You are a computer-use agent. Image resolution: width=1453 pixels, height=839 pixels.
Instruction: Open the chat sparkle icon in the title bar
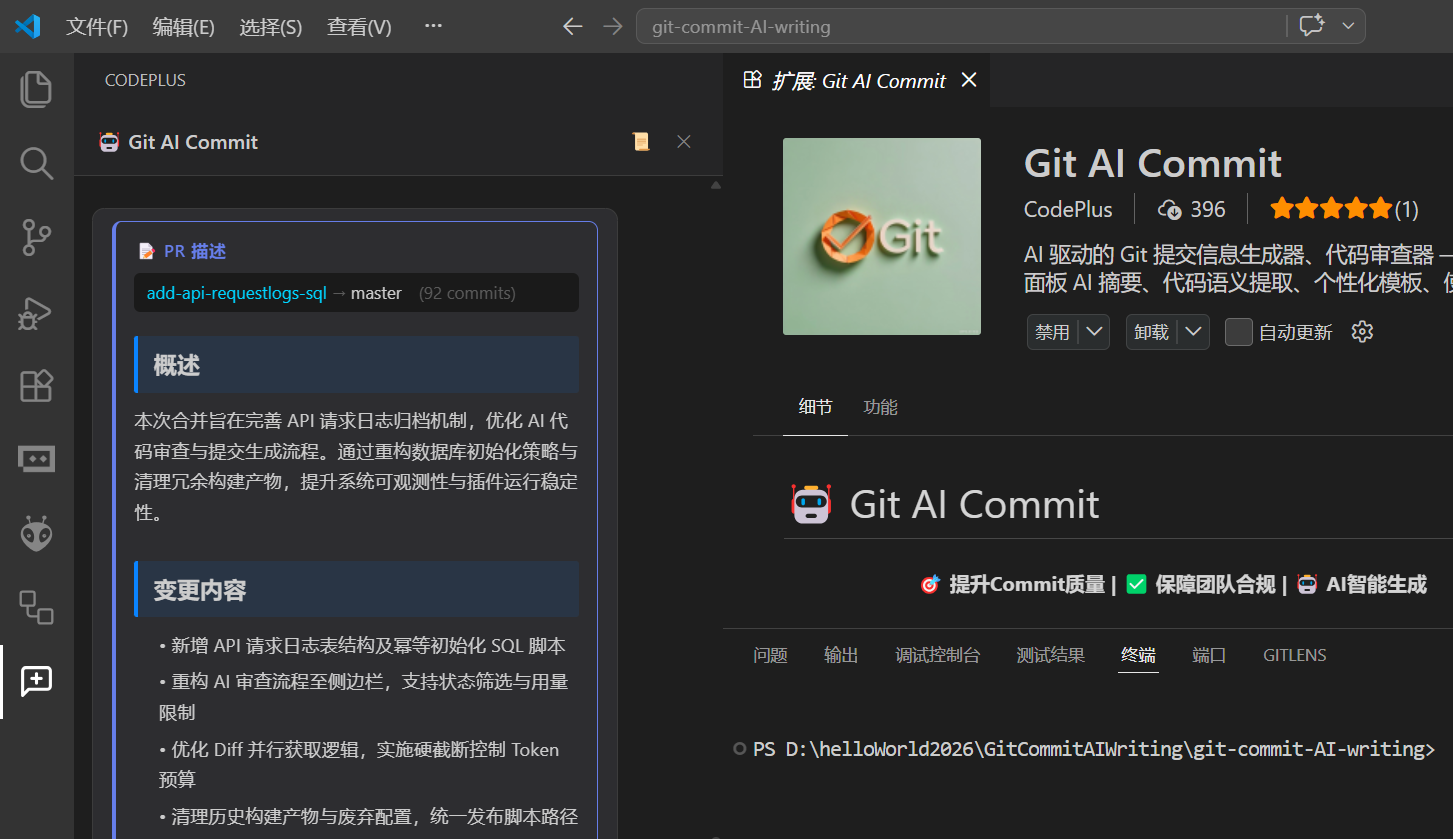[x=1311, y=26]
